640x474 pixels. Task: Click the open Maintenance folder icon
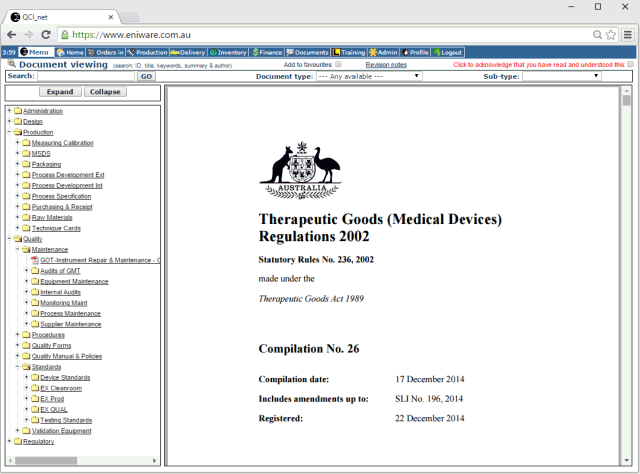point(27,249)
